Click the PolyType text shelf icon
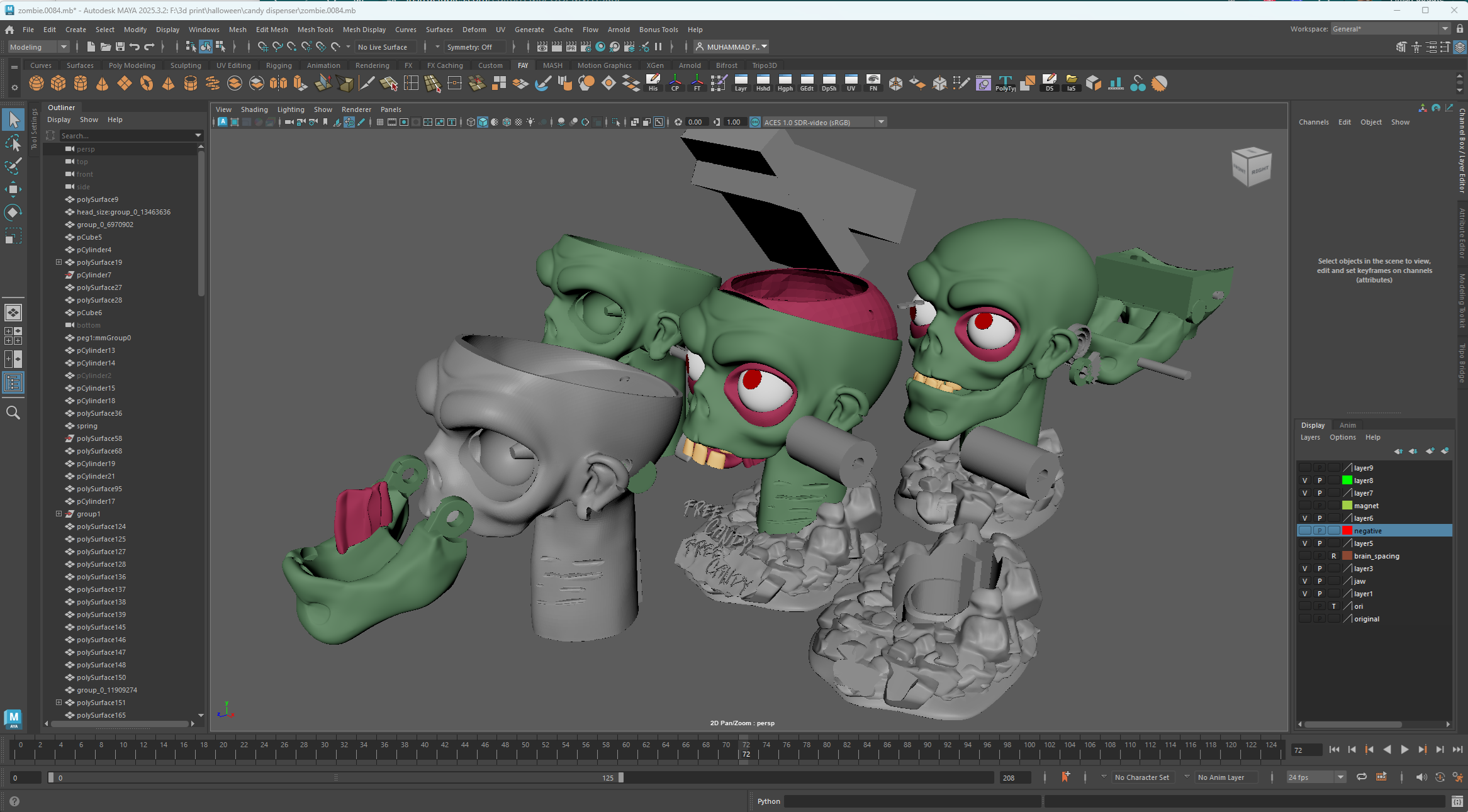Viewport: 1468px width, 812px height. [1005, 83]
